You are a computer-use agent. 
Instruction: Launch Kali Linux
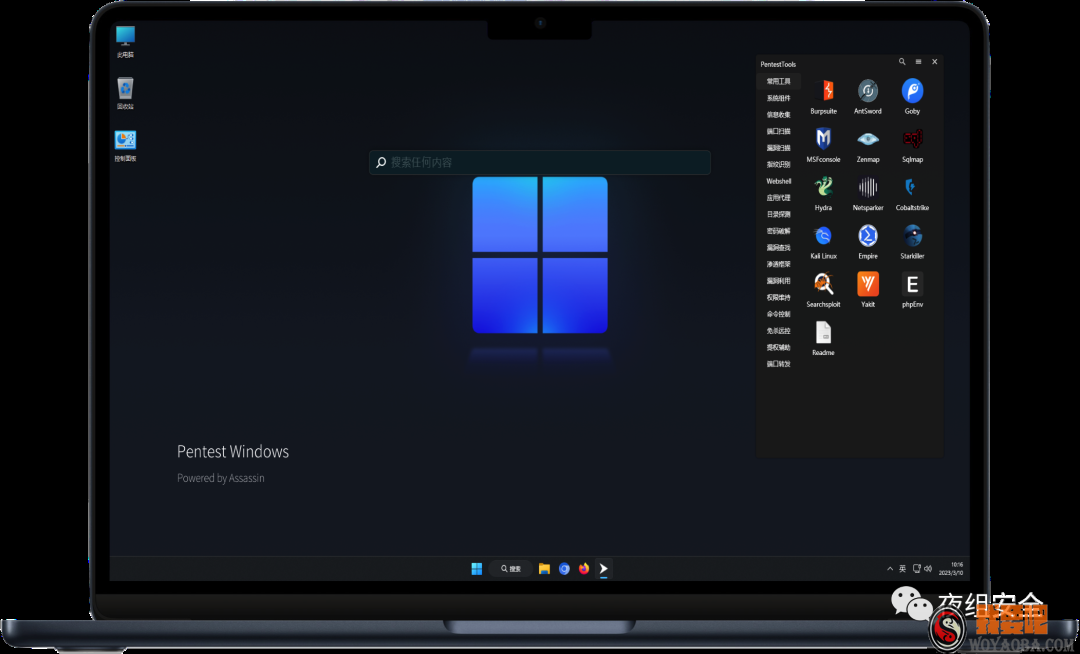(823, 241)
